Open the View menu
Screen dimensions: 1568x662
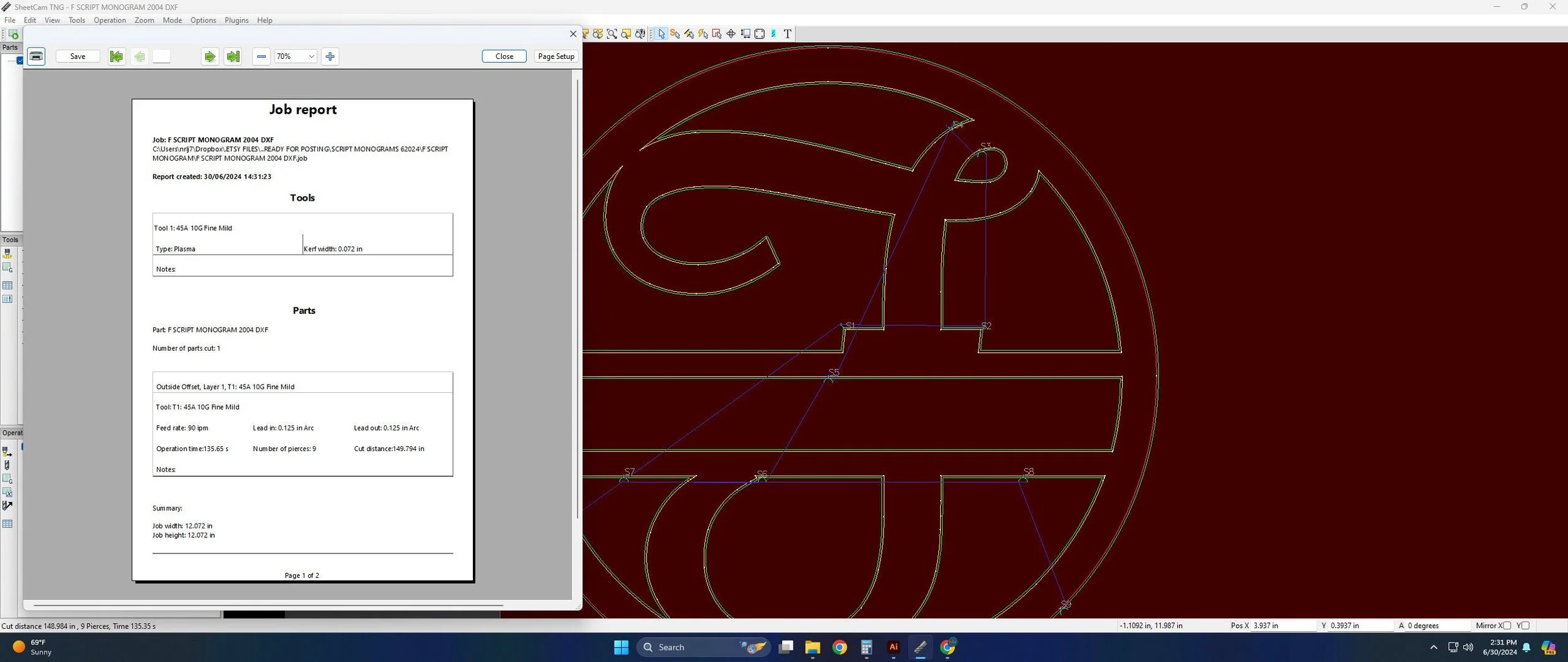tap(52, 20)
